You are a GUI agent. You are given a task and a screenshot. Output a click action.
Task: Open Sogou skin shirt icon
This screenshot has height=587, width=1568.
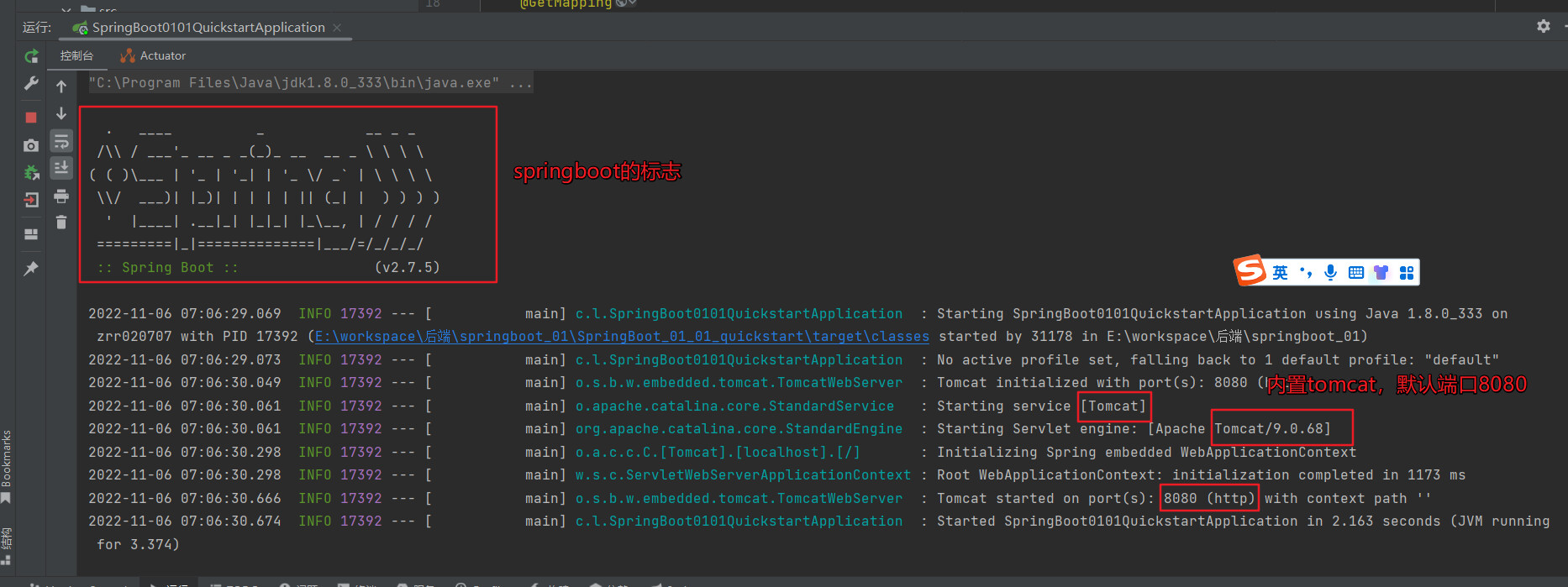tap(1381, 272)
